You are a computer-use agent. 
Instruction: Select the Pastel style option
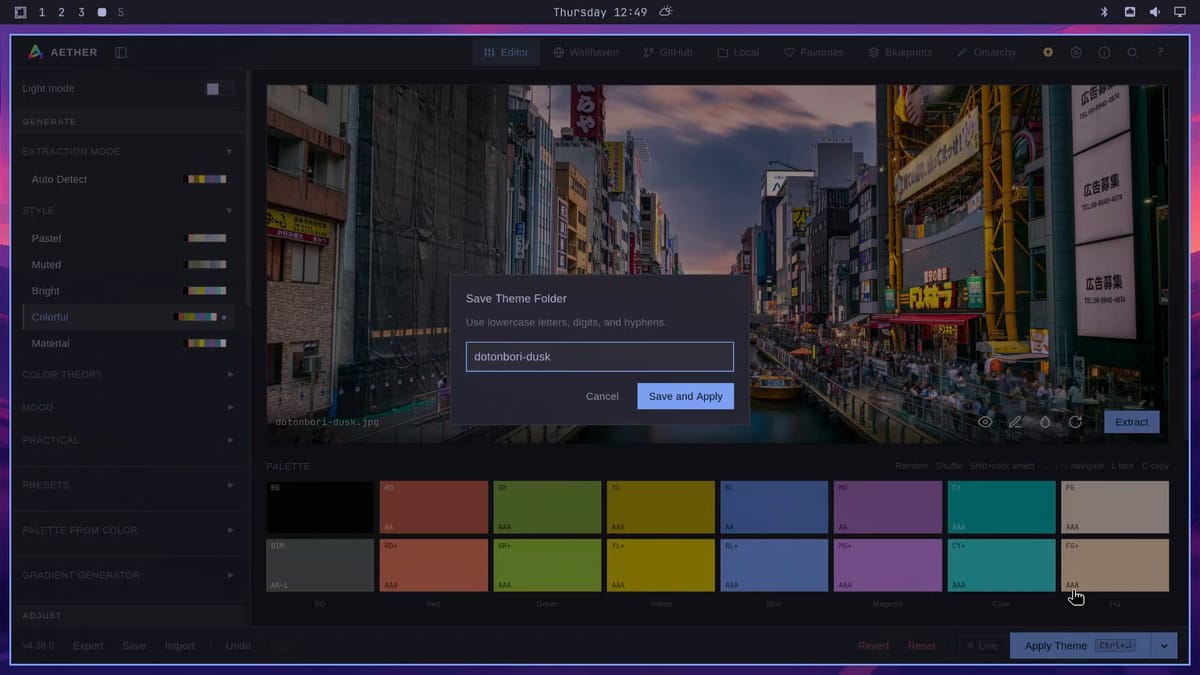pyautogui.click(x=128, y=238)
